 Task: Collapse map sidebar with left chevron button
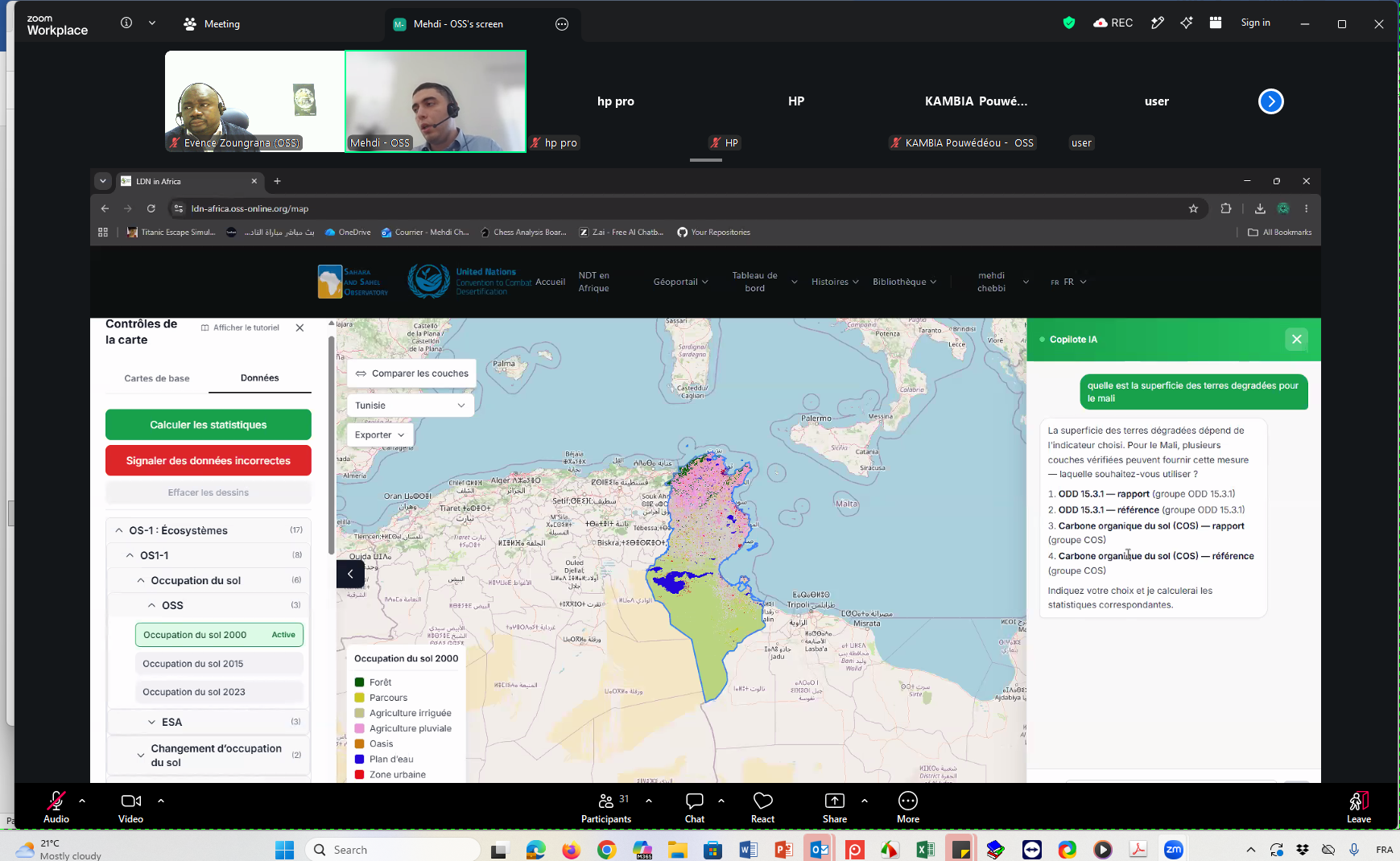(350, 574)
